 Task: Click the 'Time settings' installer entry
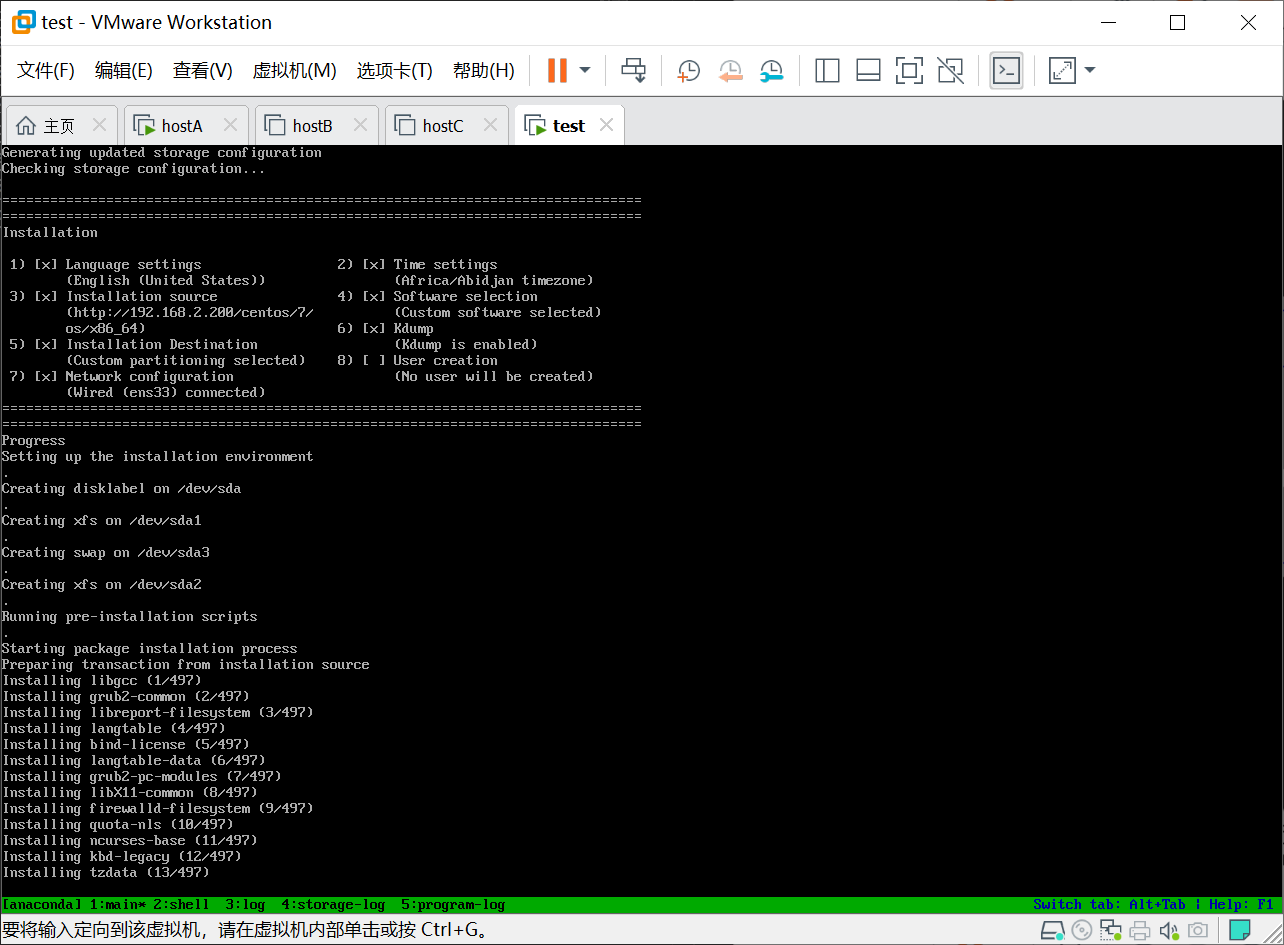445,265
